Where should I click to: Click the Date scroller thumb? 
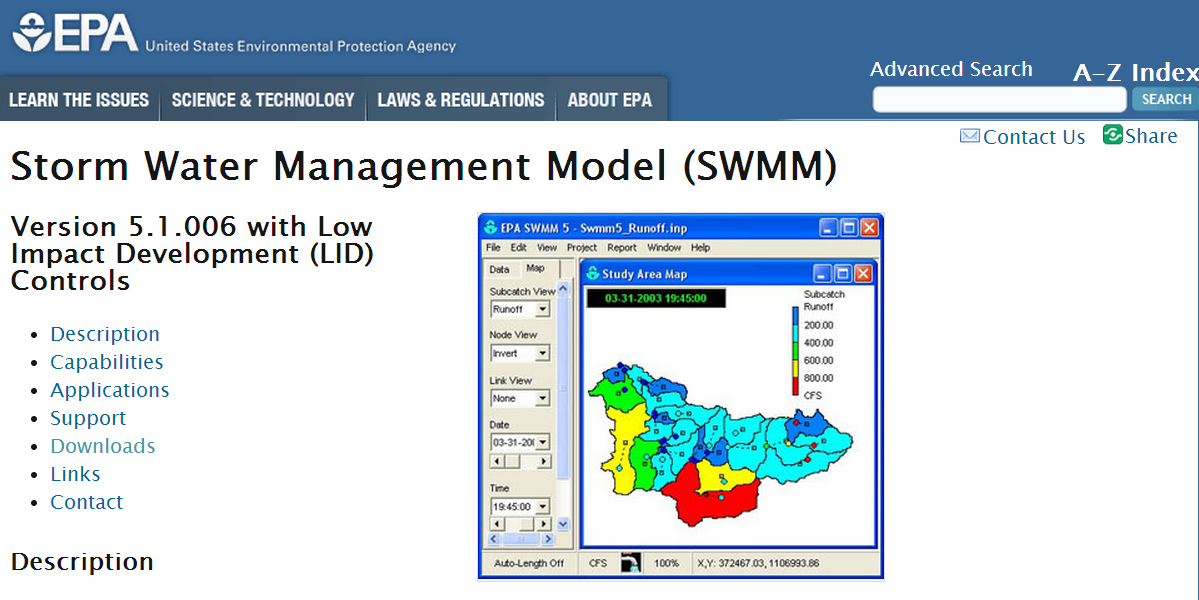pyautogui.click(x=513, y=462)
